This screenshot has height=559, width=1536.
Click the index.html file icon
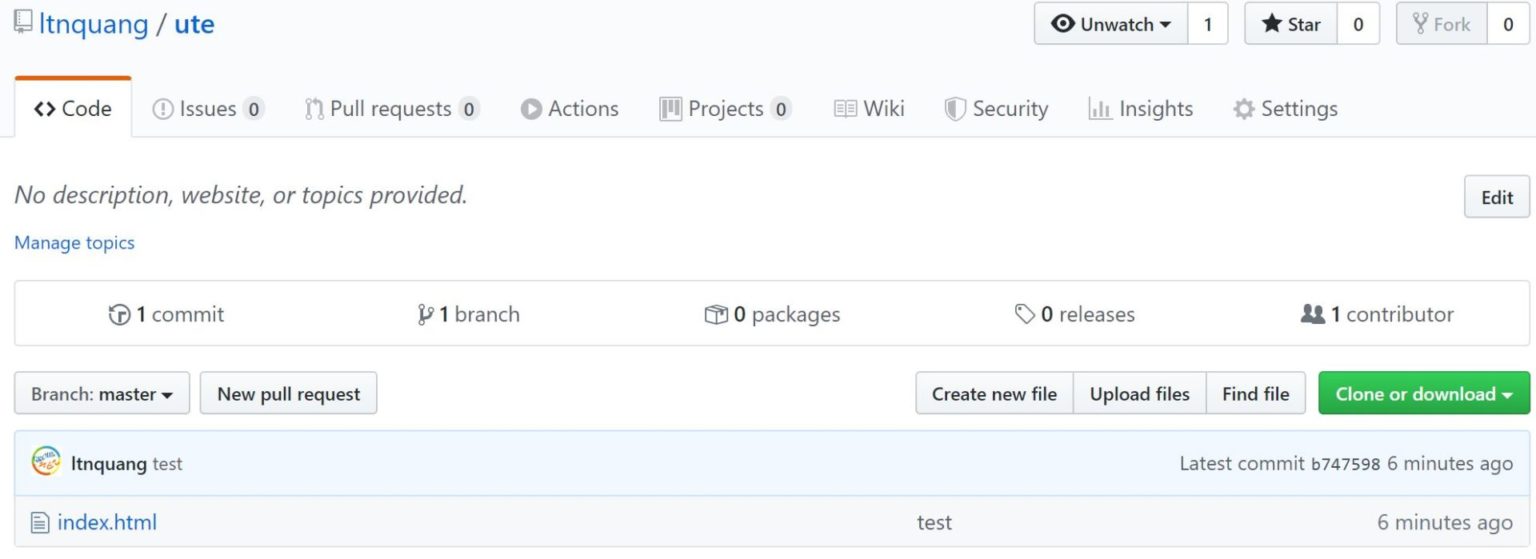[x=40, y=523]
